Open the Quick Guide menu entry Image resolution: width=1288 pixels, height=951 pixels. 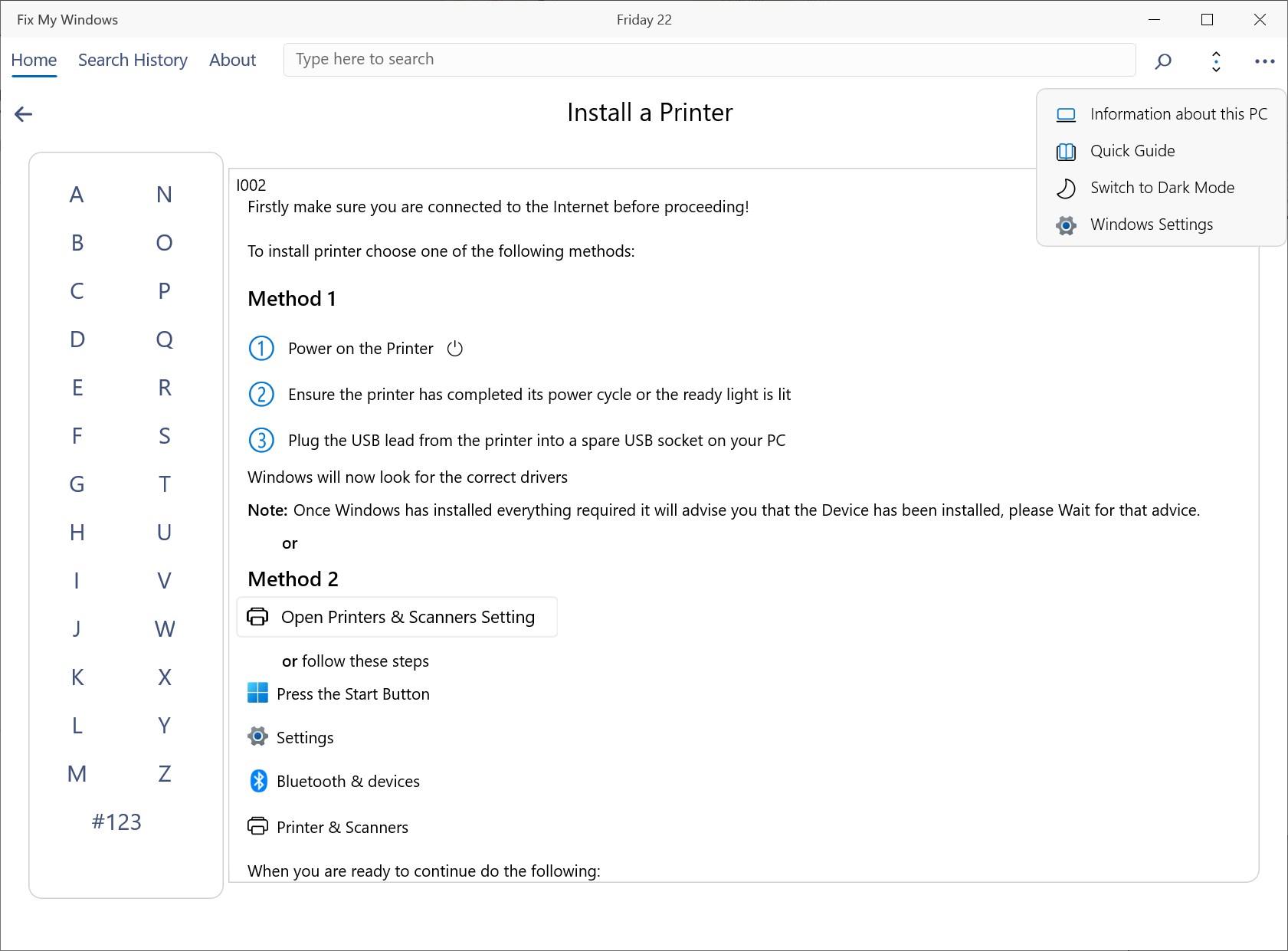1132,151
